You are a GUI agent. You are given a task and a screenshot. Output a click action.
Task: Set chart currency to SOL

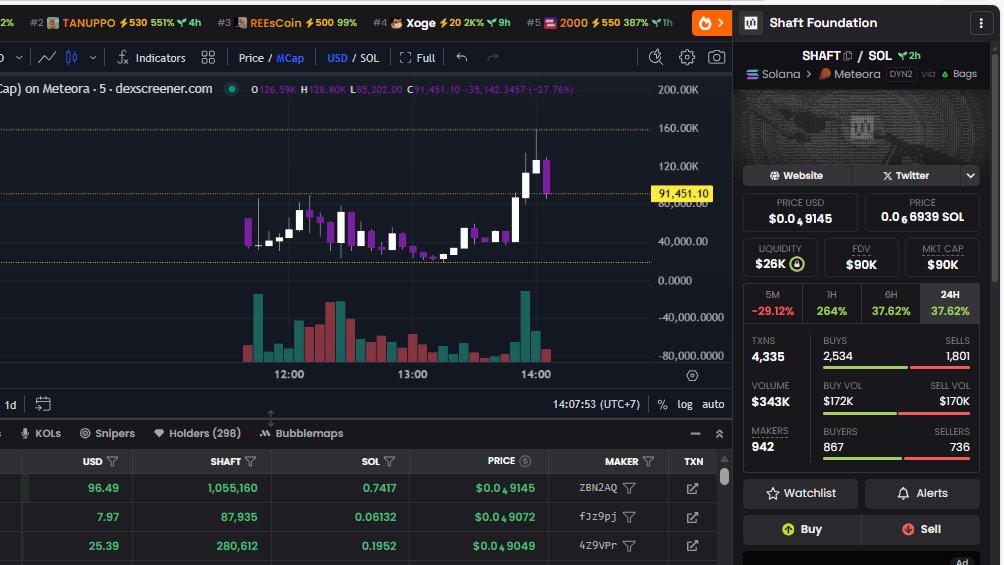[x=369, y=58]
